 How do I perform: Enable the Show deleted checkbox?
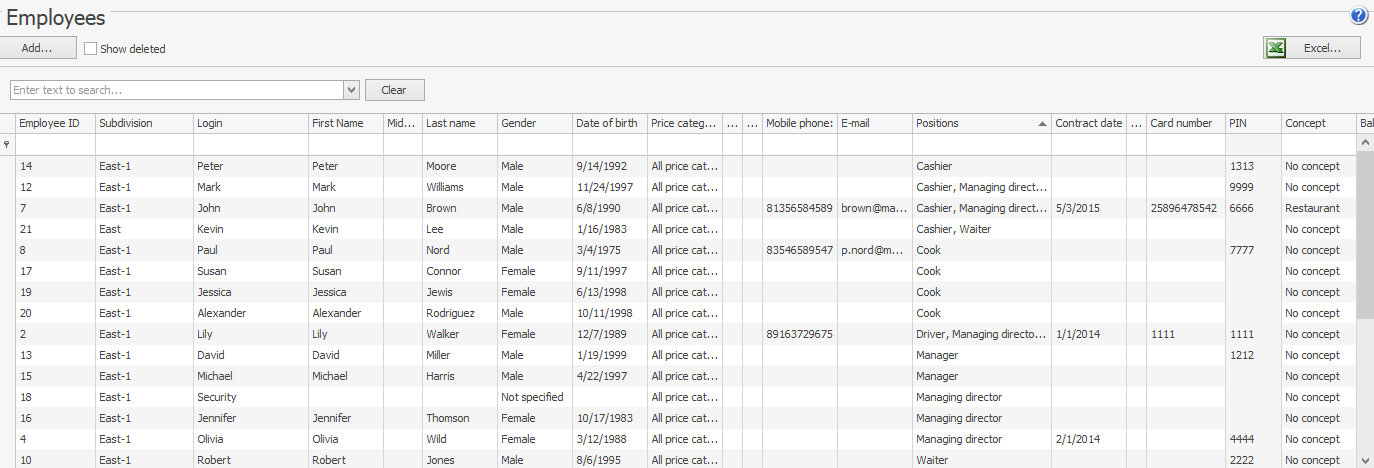pos(91,49)
